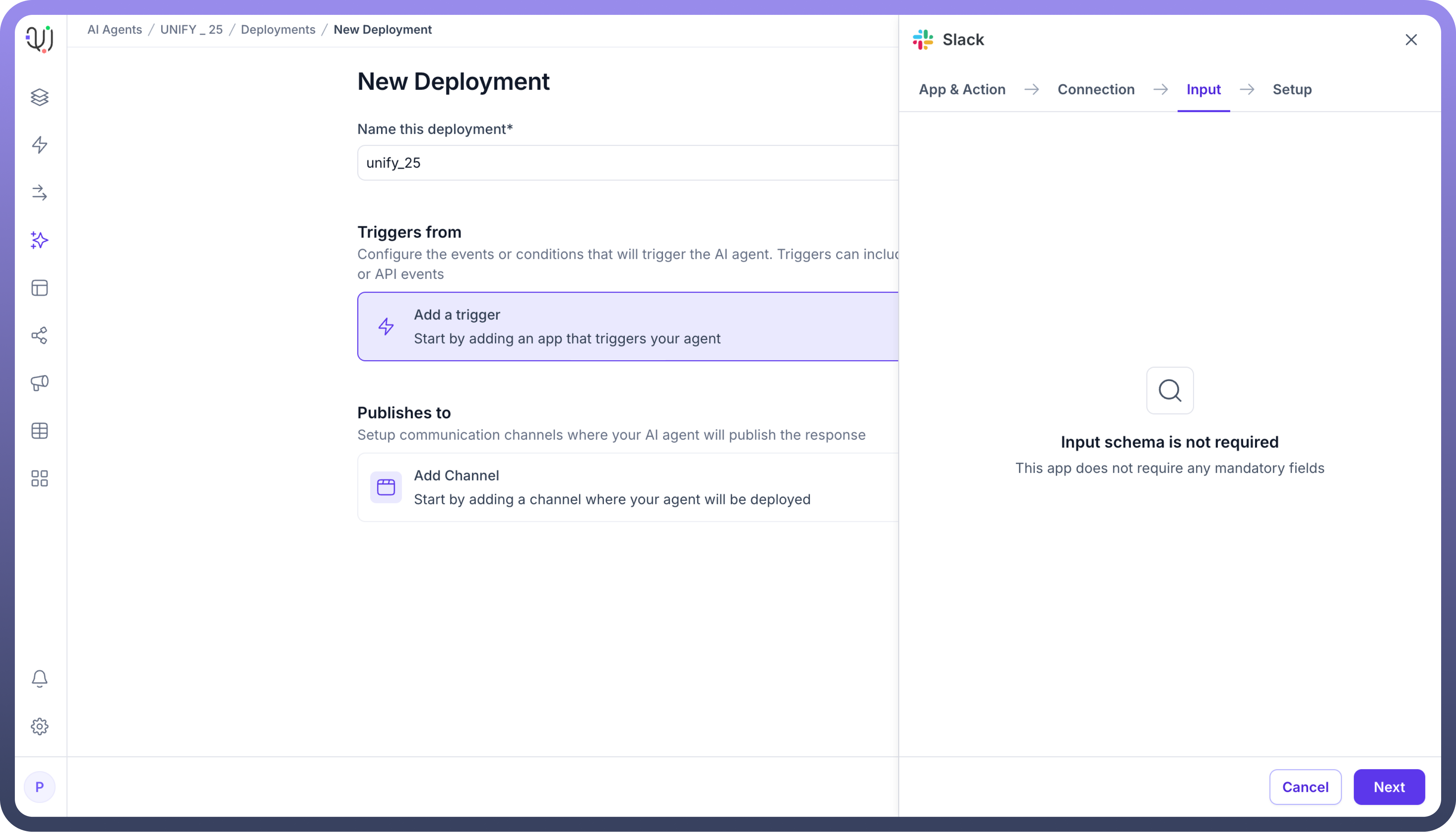This screenshot has height=832, width=1456.
Task: Click the layers stack sidebar icon
Action: click(x=39, y=97)
